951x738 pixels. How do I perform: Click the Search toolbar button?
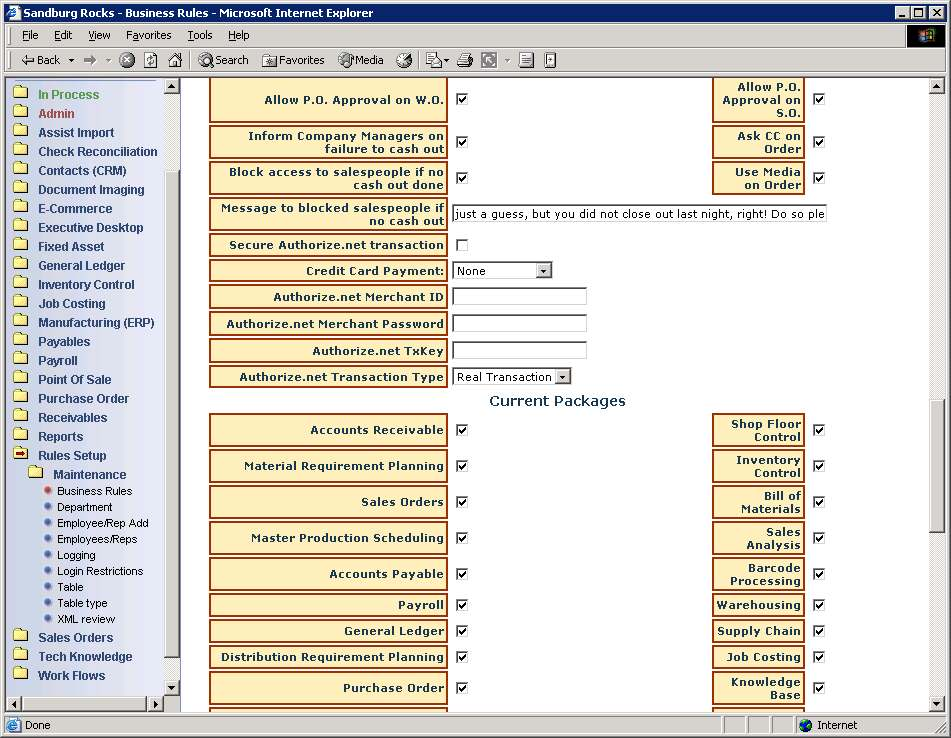tap(223, 60)
